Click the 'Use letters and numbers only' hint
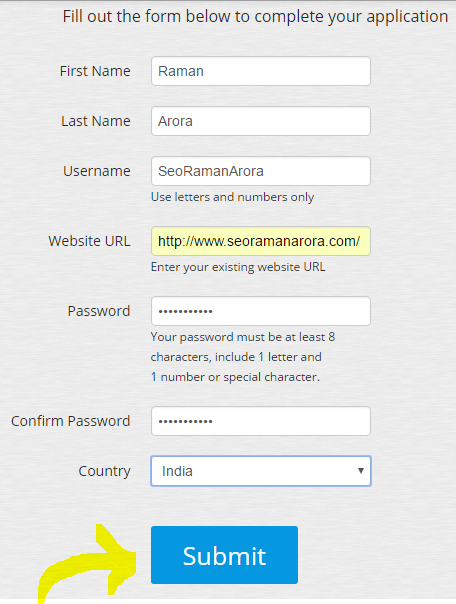 point(232,197)
